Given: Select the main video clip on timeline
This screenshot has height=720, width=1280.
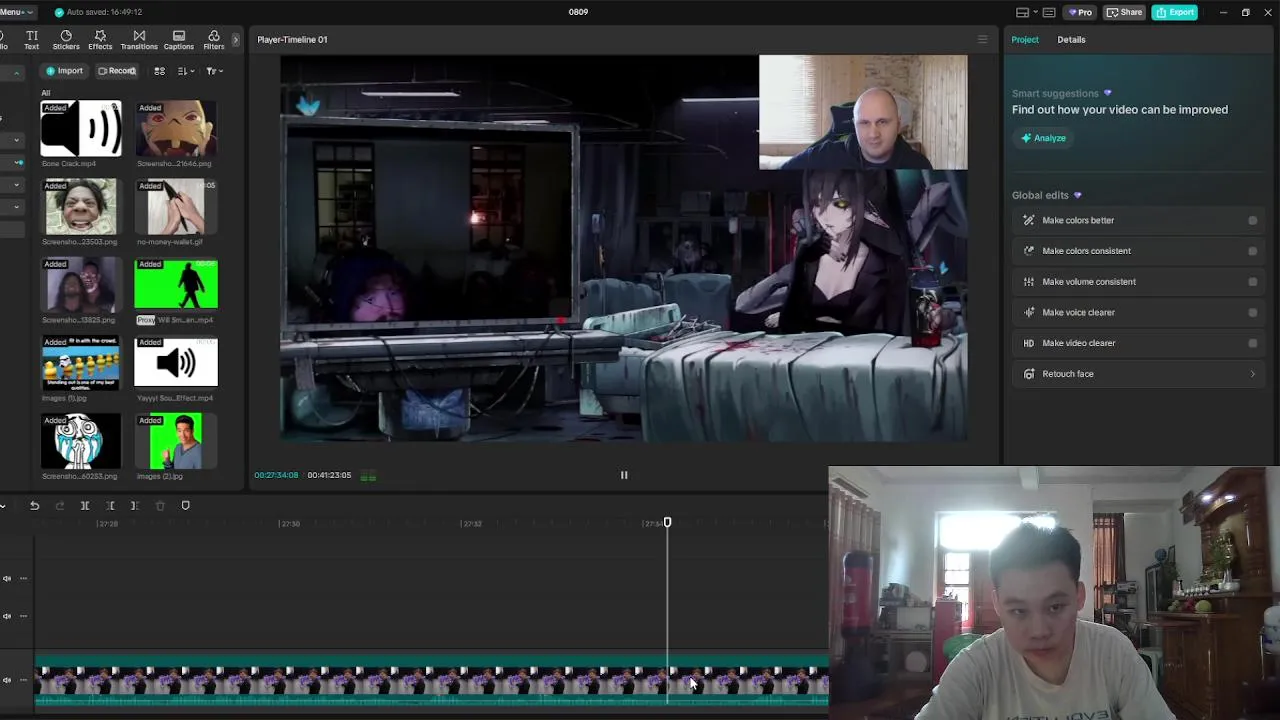Looking at the screenshot, I should pos(431,680).
